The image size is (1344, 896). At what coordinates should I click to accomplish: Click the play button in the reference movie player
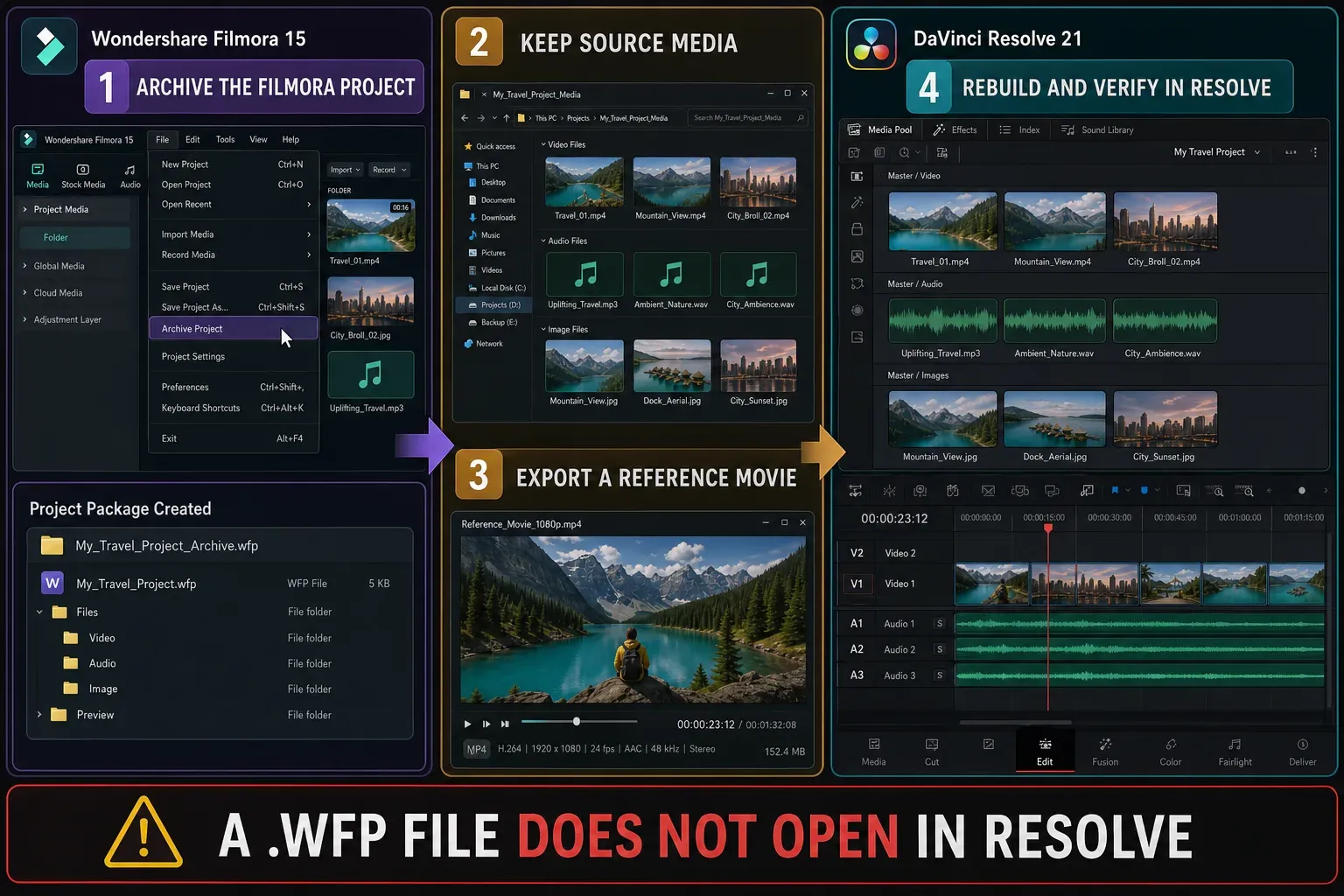click(x=467, y=724)
